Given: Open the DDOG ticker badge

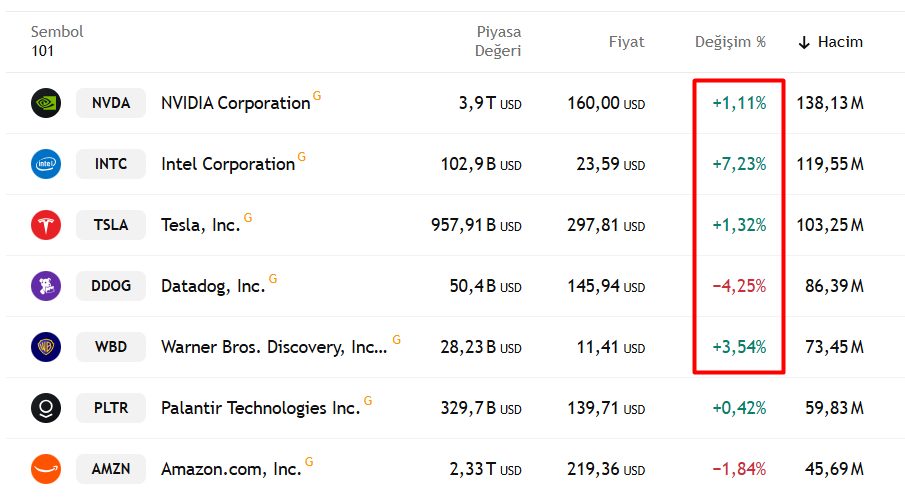Looking at the screenshot, I should [111, 286].
